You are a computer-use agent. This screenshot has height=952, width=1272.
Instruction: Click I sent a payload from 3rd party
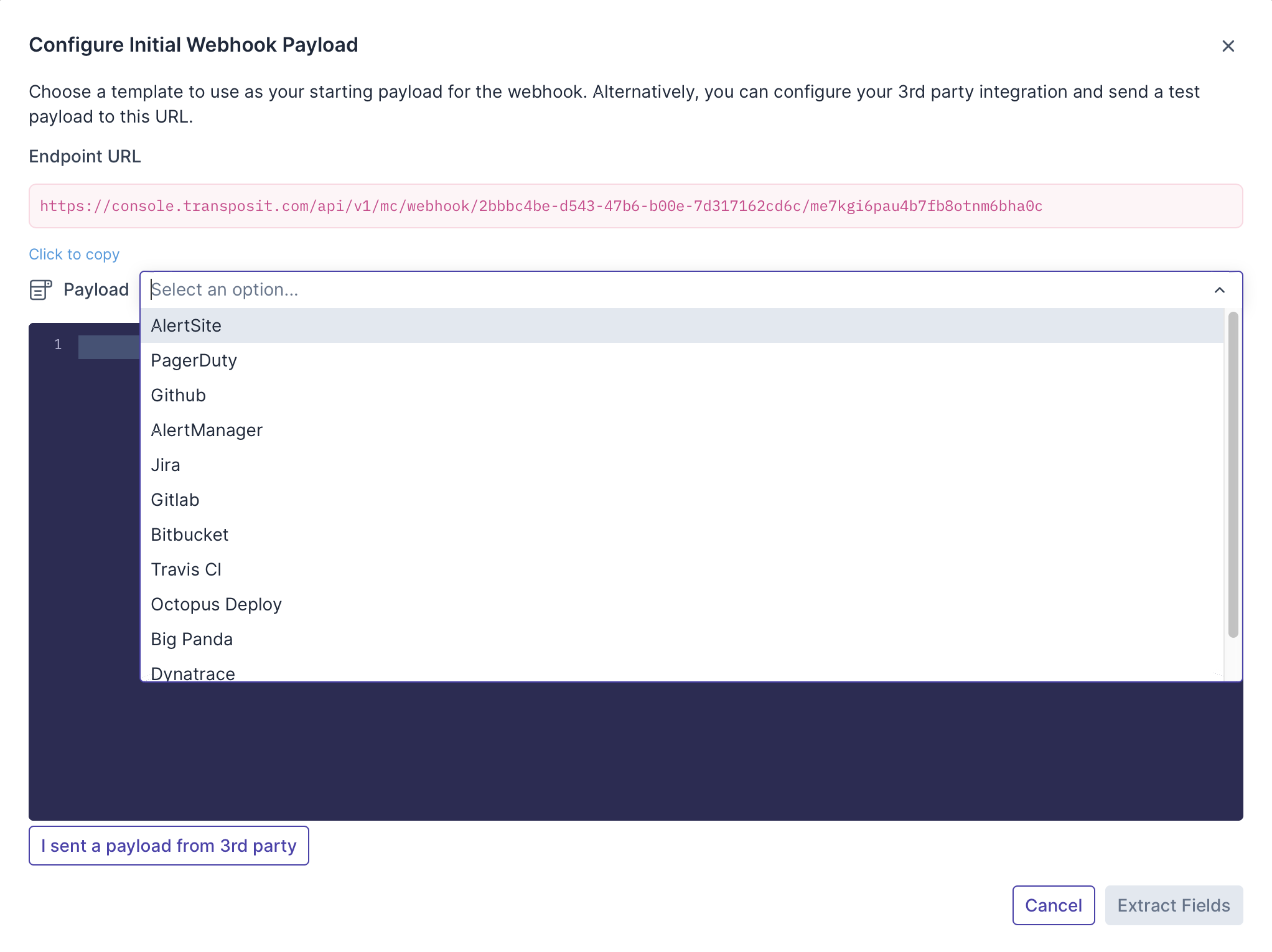[x=169, y=846]
